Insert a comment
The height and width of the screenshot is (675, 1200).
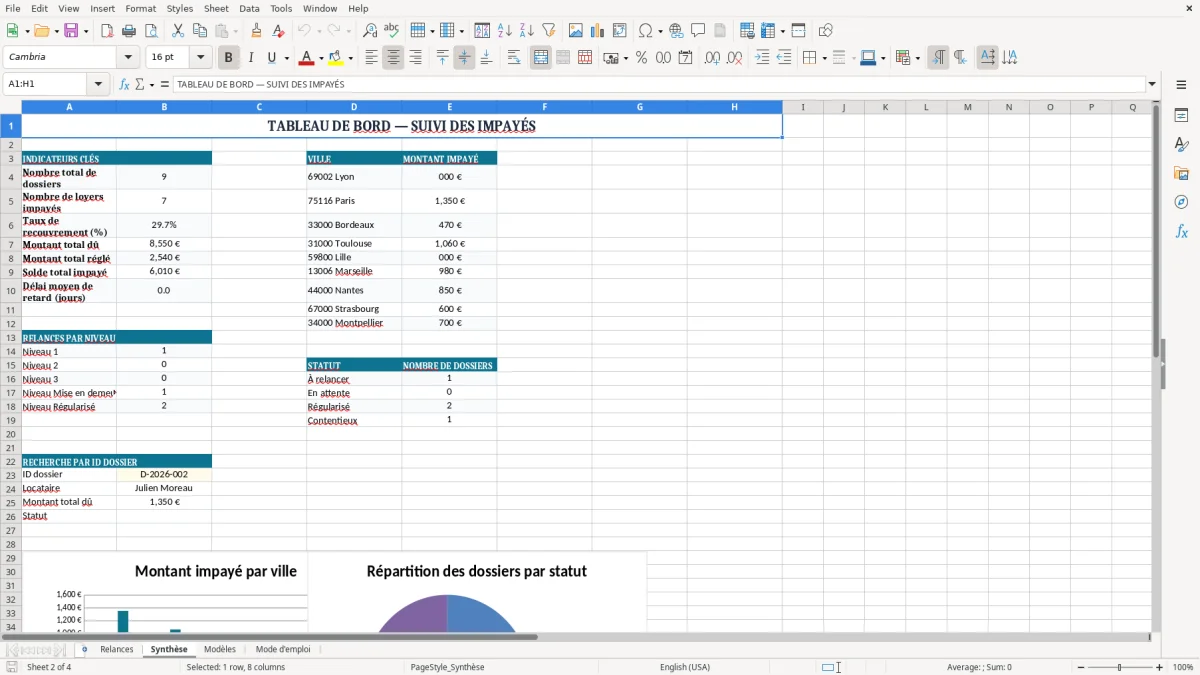[x=698, y=30]
